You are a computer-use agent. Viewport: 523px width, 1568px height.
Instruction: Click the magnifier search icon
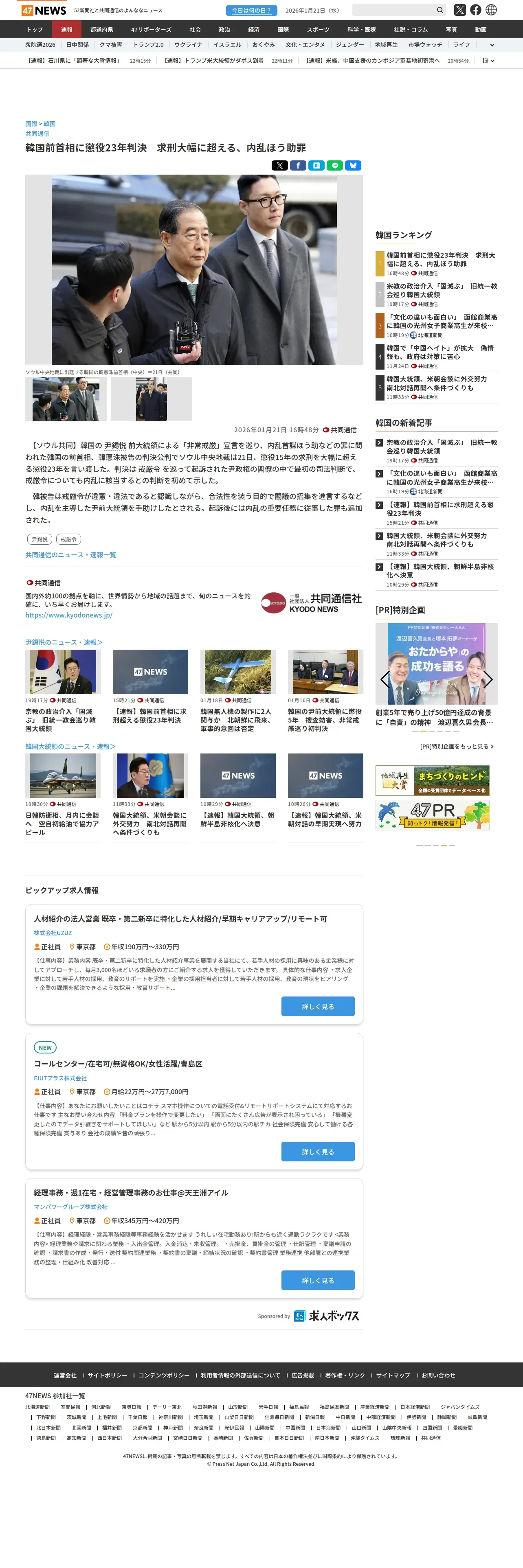coord(439,10)
